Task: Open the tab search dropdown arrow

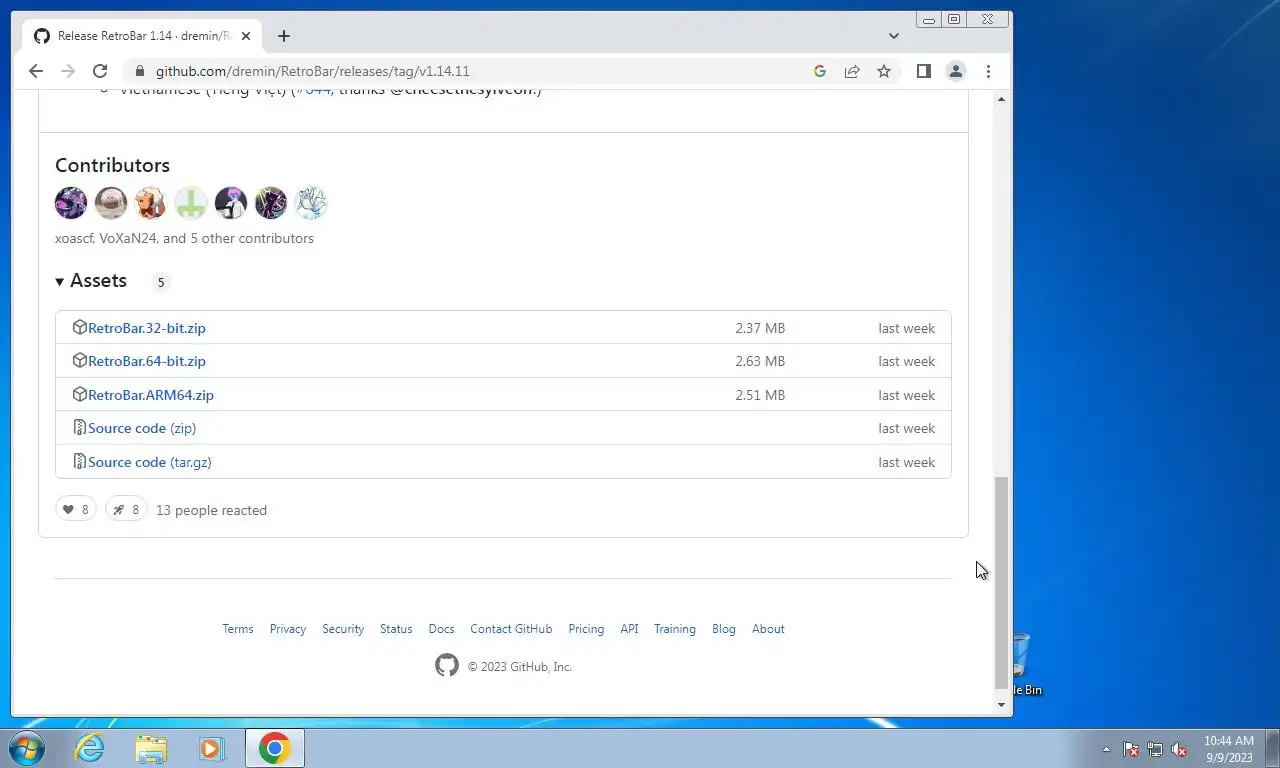Action: tap(894, 35)
